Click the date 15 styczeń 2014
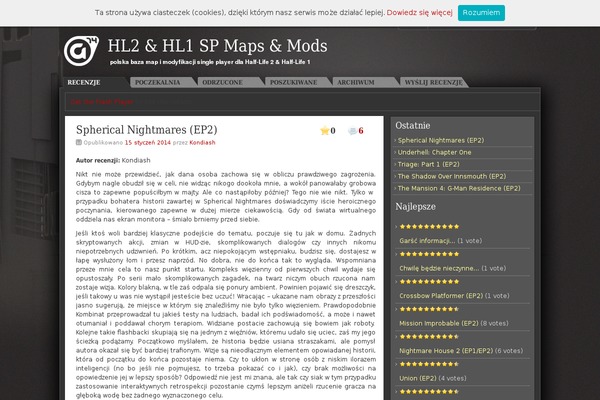 coord(148,142)
